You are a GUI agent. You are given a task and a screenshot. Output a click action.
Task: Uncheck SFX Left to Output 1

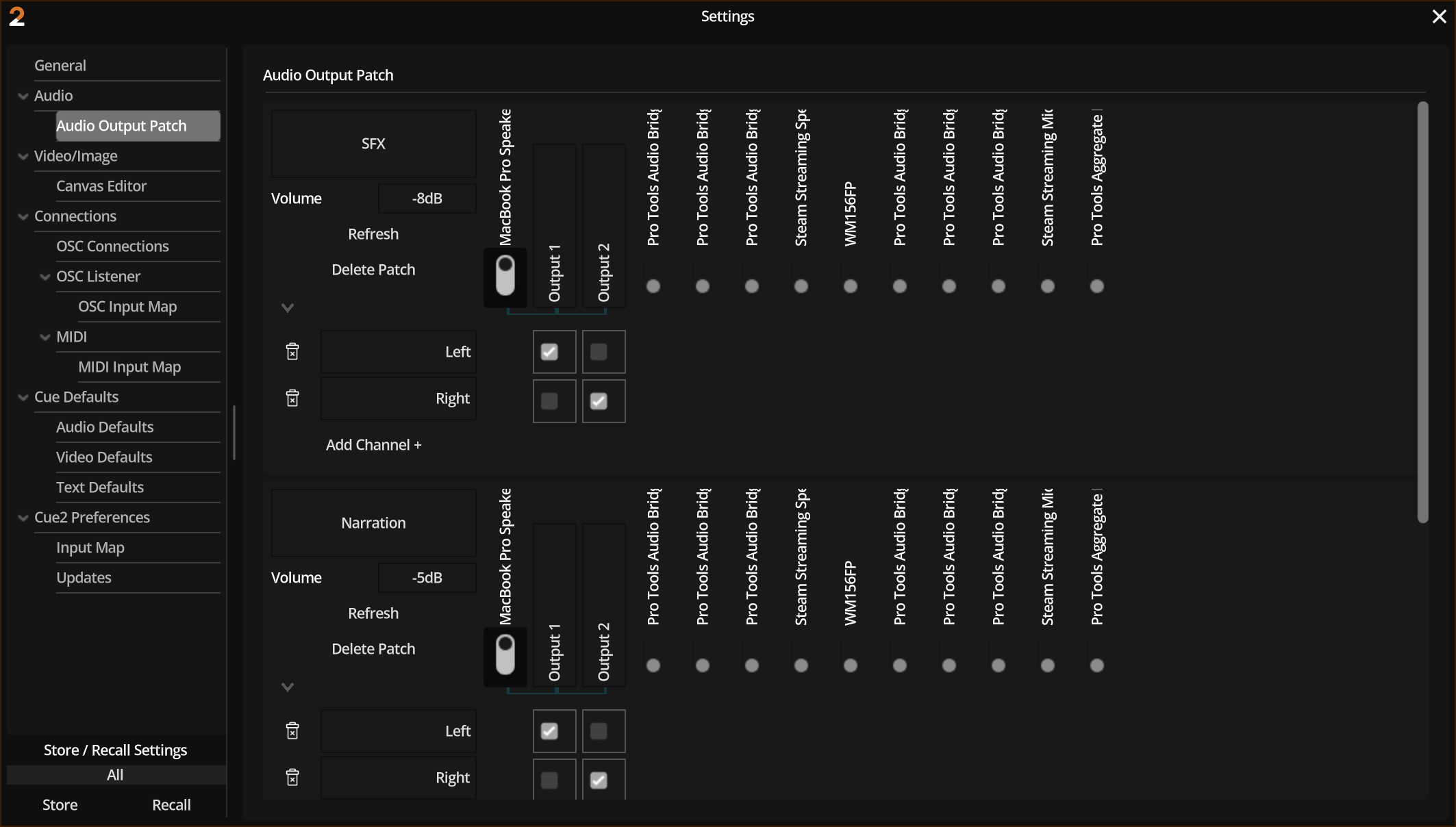[549, 352]
